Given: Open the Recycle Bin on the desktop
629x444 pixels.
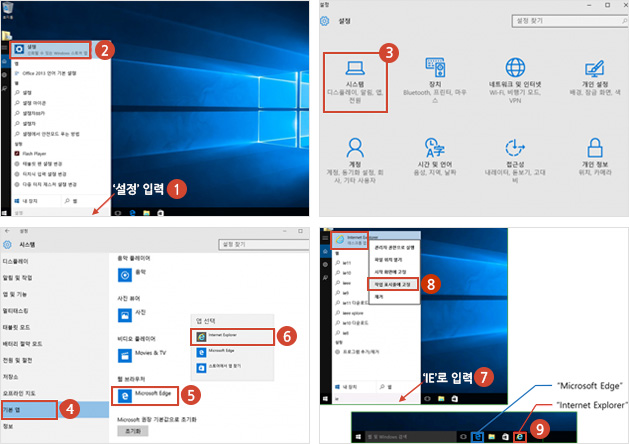Looking at the screenshot, I should 8,10.
